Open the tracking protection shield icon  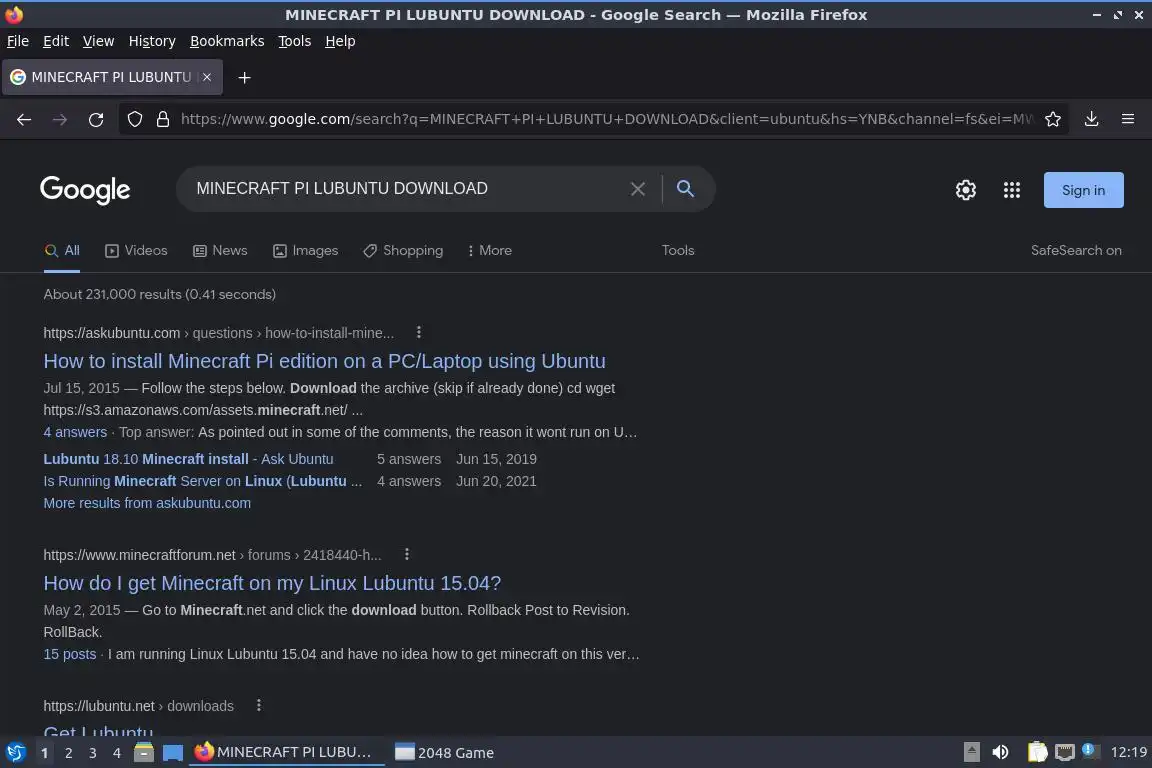pyautogui.click(x=134, y=119)
